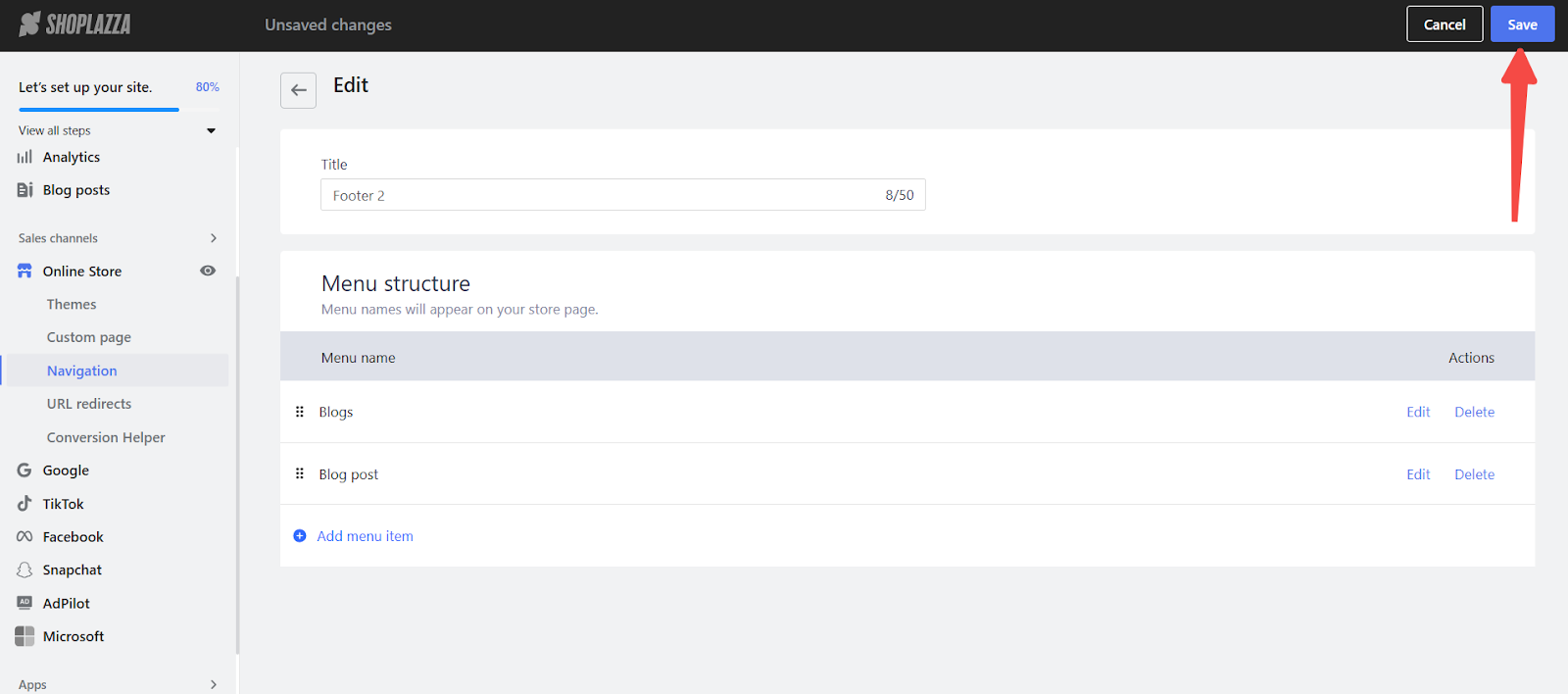Click the Actions column header

coord(1471,358)
